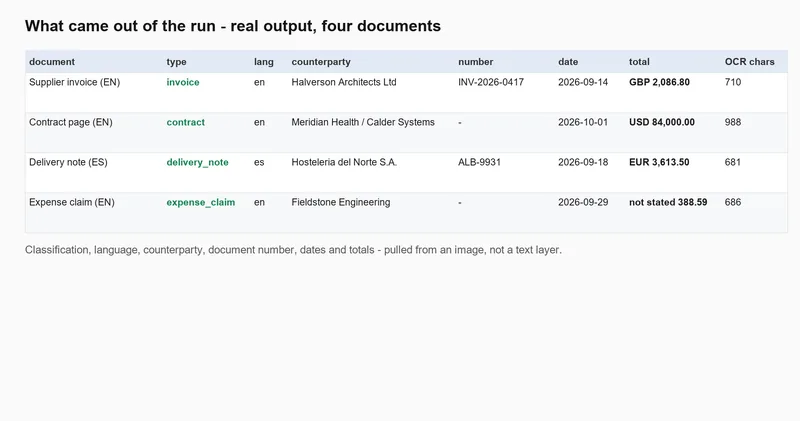
Task: Click the 'document' column header
Action: coord(52,62)
